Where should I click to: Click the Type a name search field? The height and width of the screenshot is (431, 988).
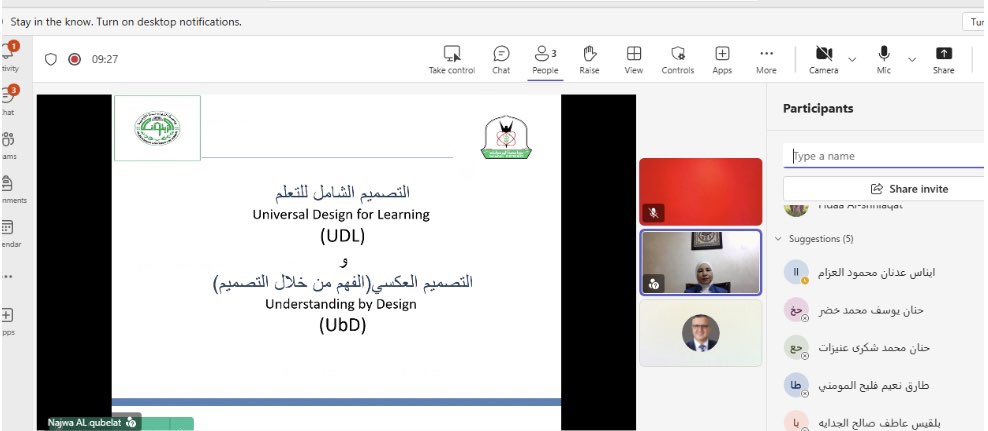pos(883,156)
